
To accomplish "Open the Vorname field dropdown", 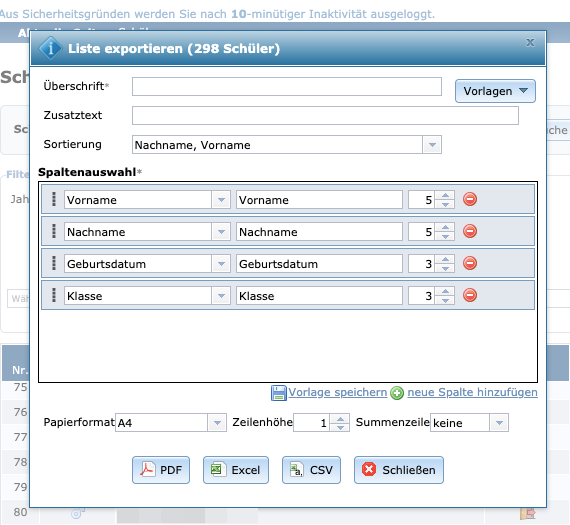I will 221,200.
